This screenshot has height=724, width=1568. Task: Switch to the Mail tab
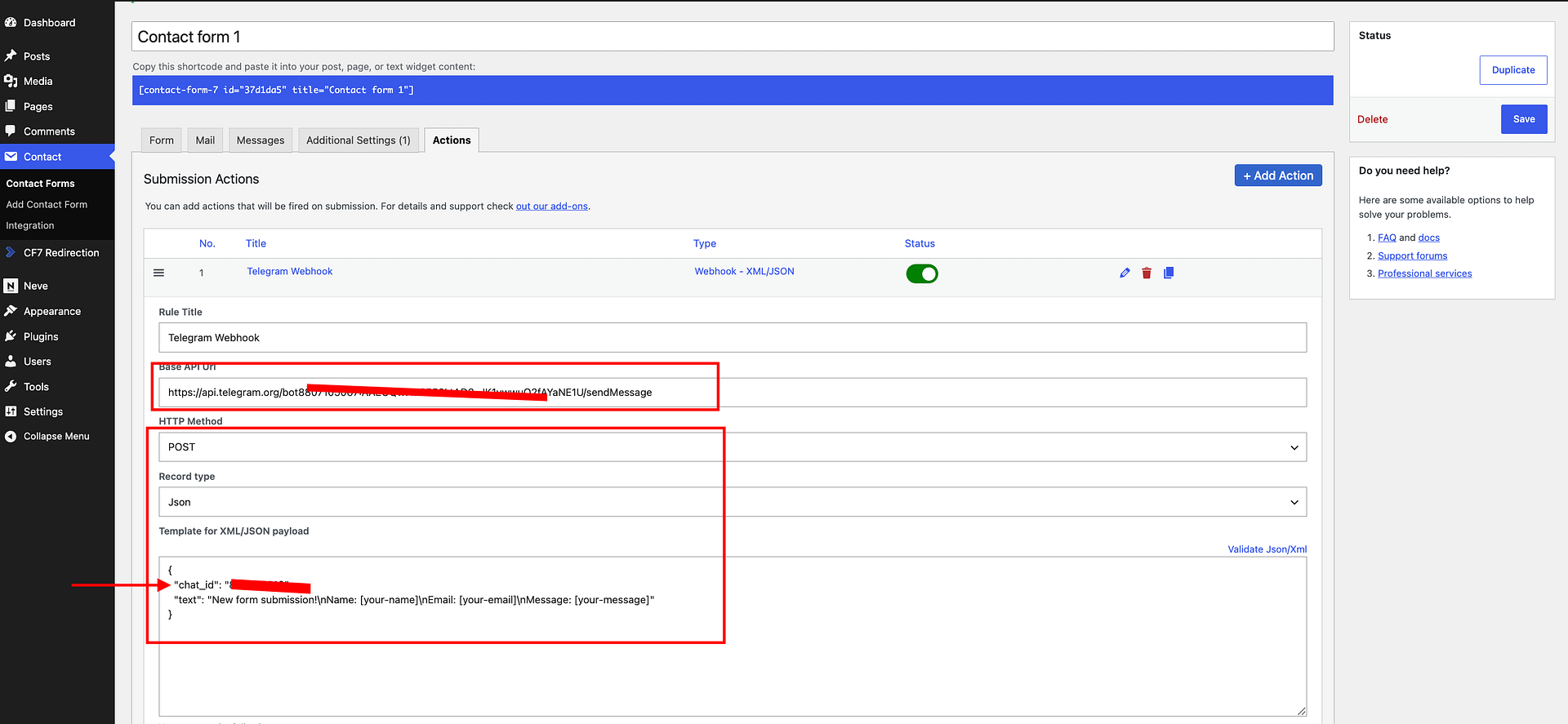(205, 140)
